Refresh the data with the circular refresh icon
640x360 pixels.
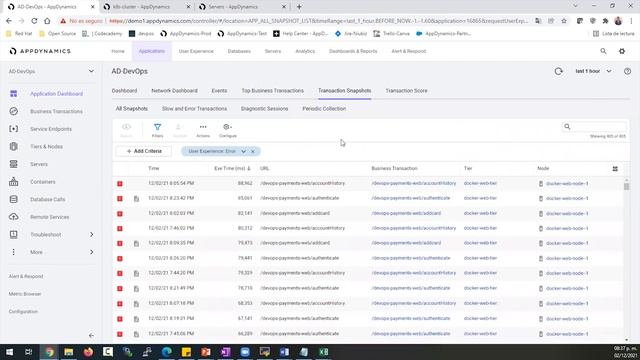(558, 71)
